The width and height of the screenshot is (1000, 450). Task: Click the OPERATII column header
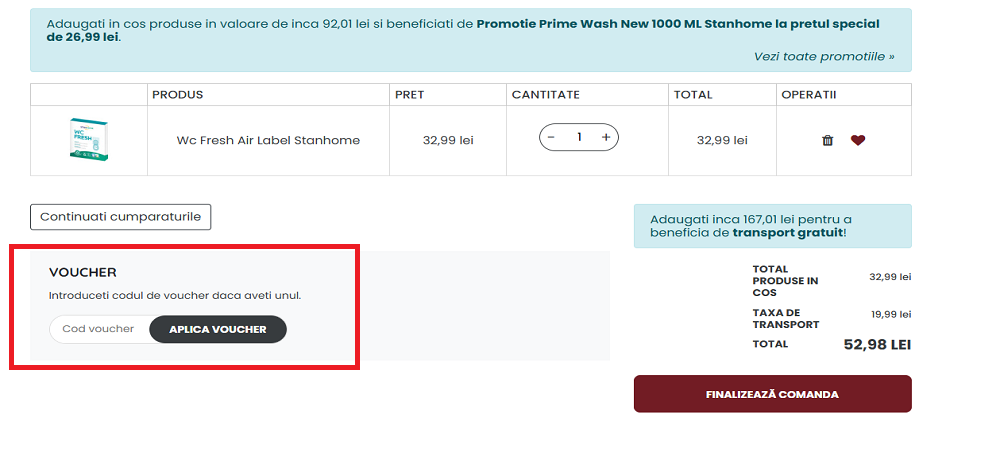(x=807, y=95)
